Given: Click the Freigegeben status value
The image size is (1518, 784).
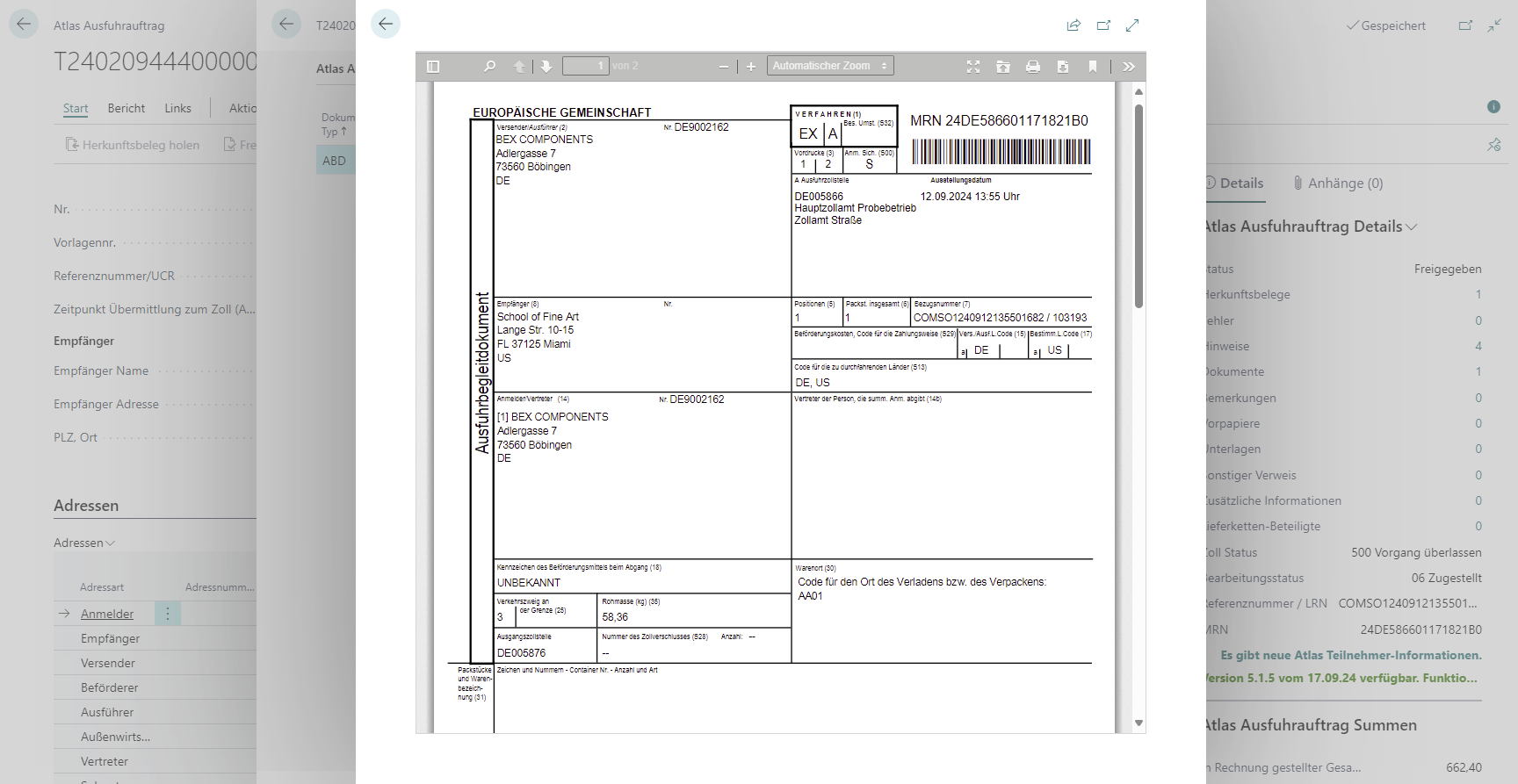Looking at the screenshot, I should pyautogui.click(x=1448, y=269).
